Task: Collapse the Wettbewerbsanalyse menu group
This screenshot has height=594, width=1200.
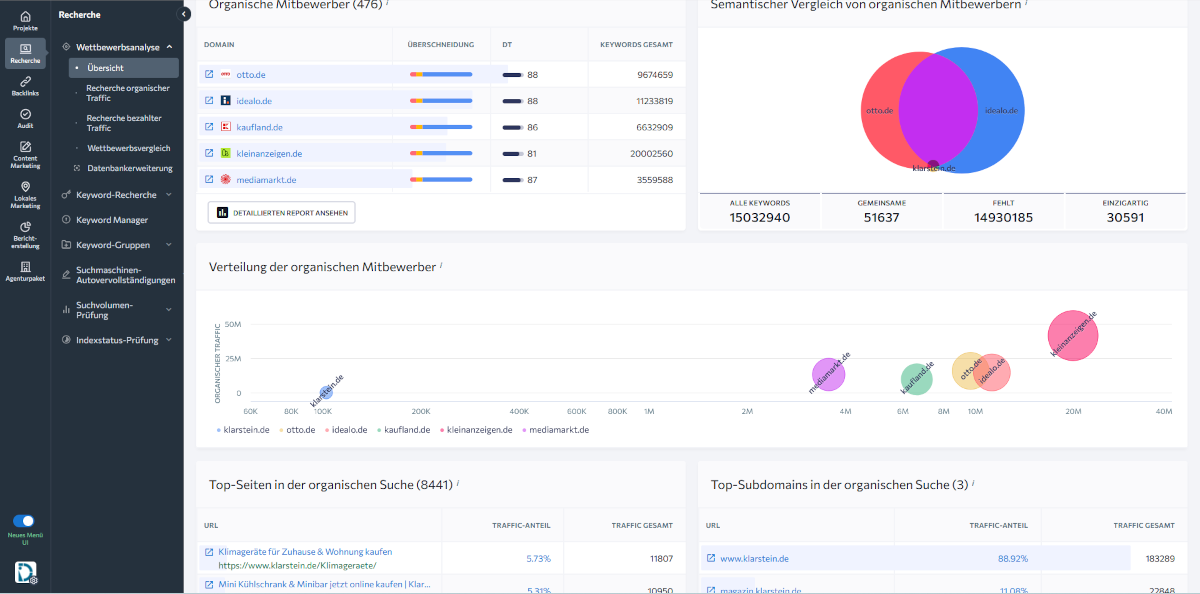Action: click(x=170, y=47)
